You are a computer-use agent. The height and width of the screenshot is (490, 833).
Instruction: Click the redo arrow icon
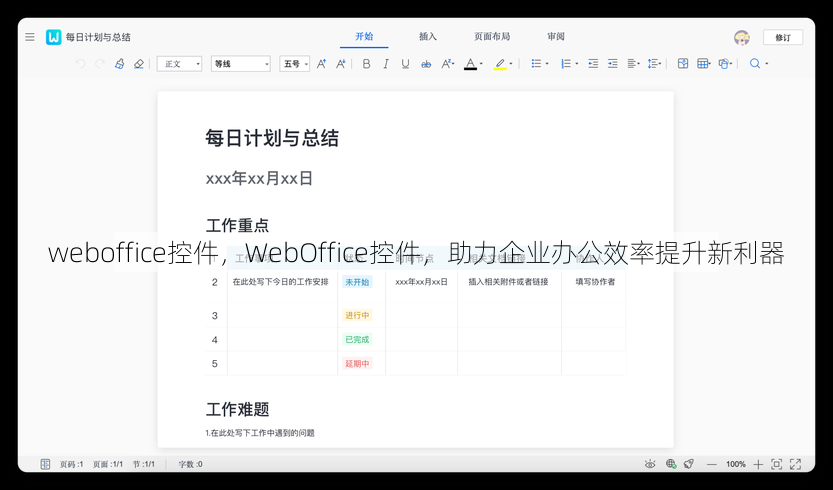[99, 64]
